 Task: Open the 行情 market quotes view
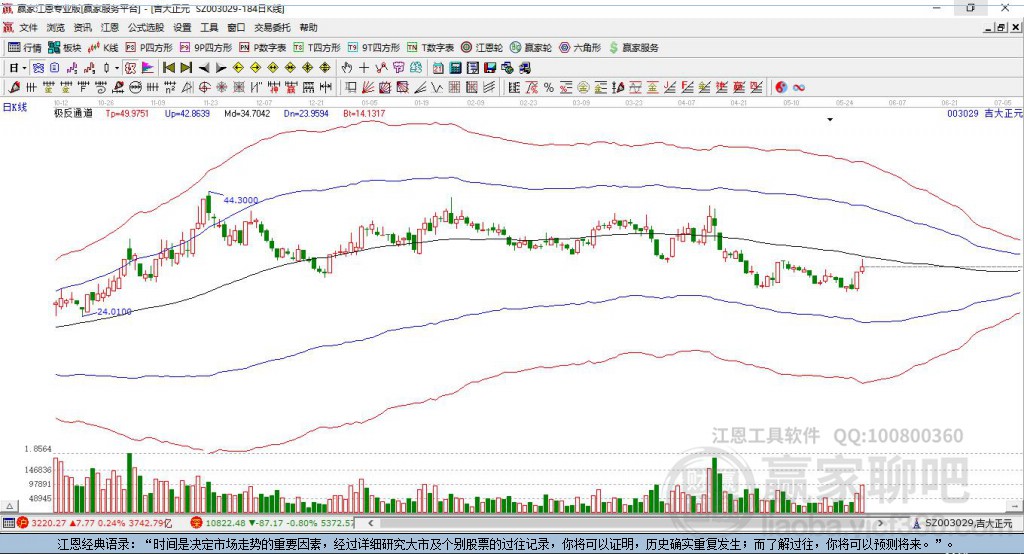point(25,48)
